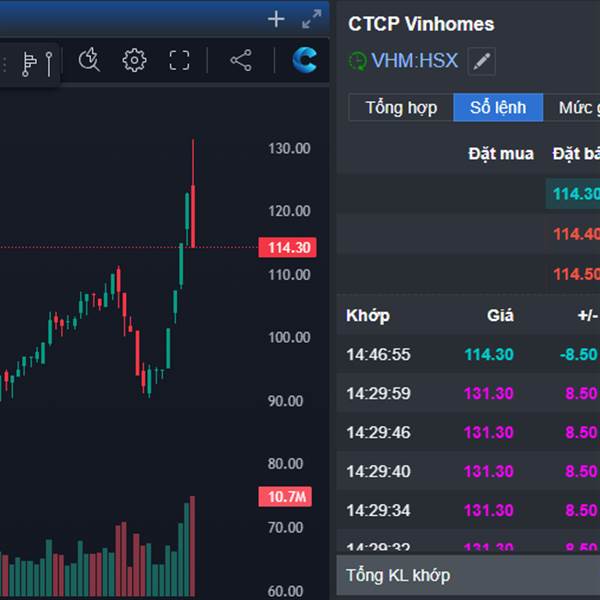Open chart settings via the gear icon
The width and height of the screenshot is (600, 600).
(x=133, y=61)
